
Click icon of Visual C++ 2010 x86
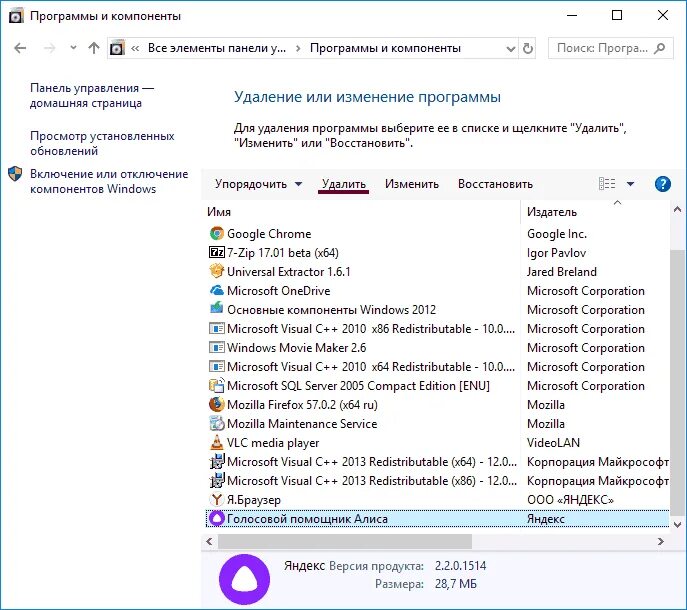click(216, 328)
